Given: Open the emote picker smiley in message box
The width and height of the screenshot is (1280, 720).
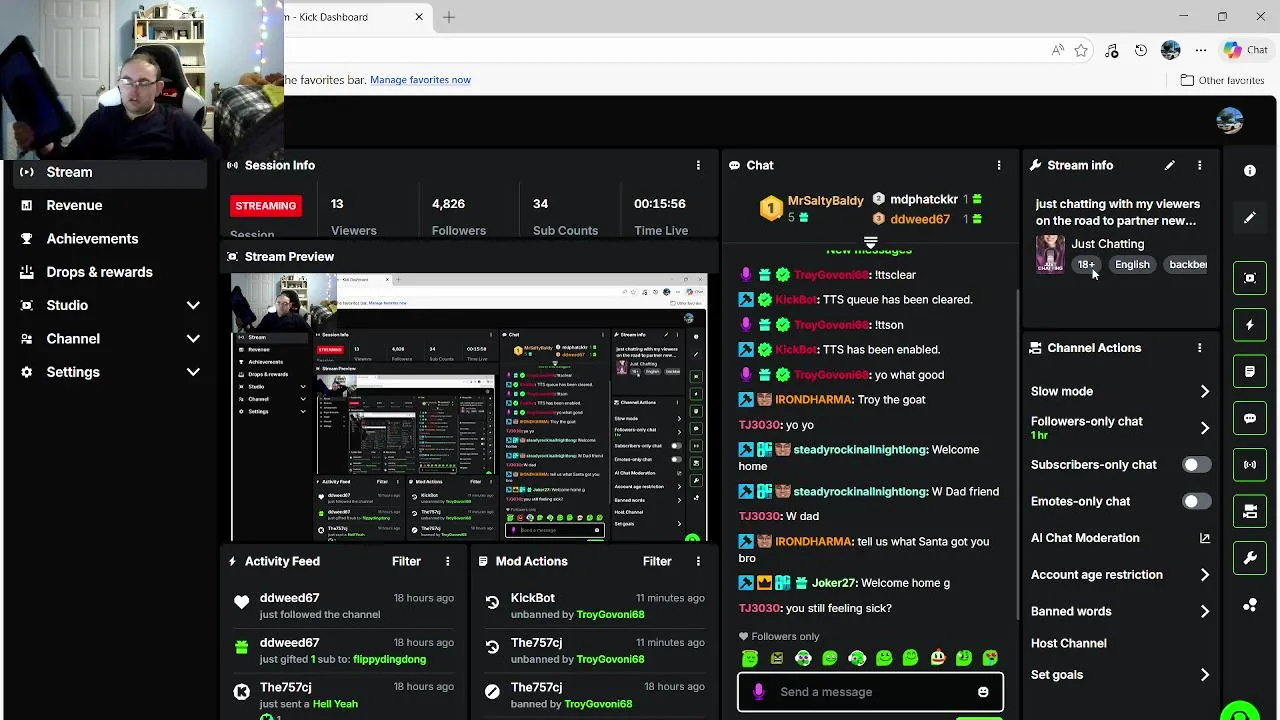Looking at the screenshot, I should coord(983,692).
